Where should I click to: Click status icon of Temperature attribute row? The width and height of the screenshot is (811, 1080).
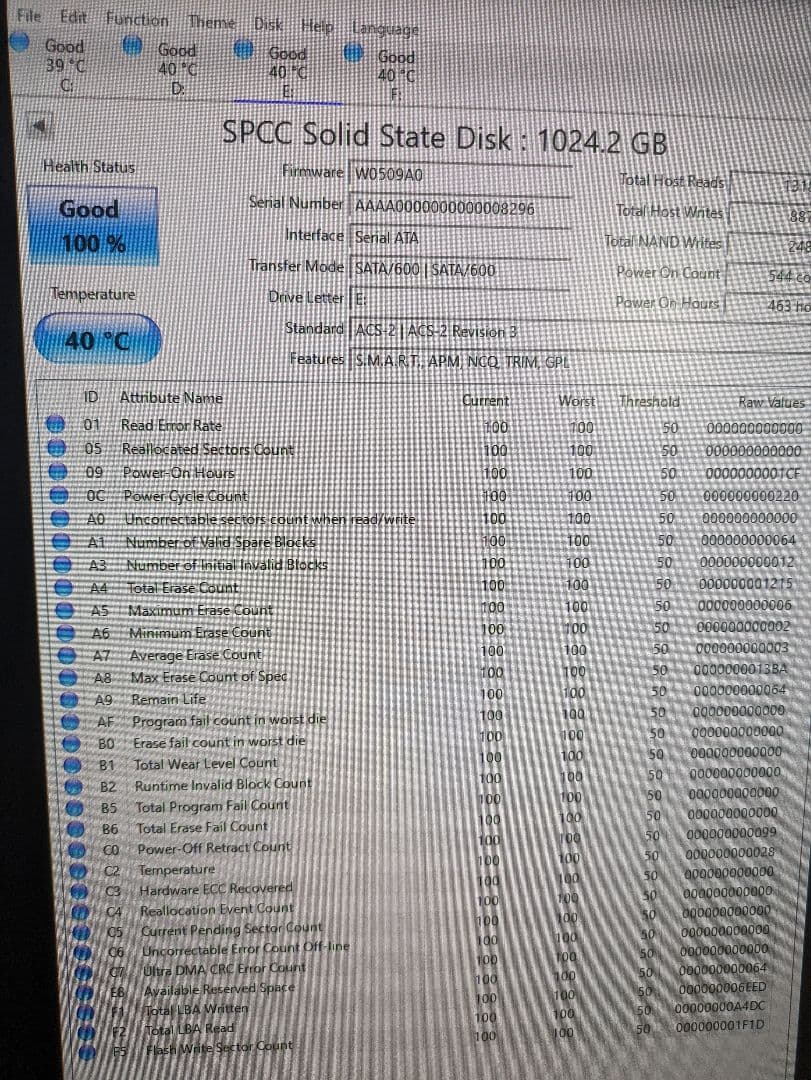tap(78, 871)
